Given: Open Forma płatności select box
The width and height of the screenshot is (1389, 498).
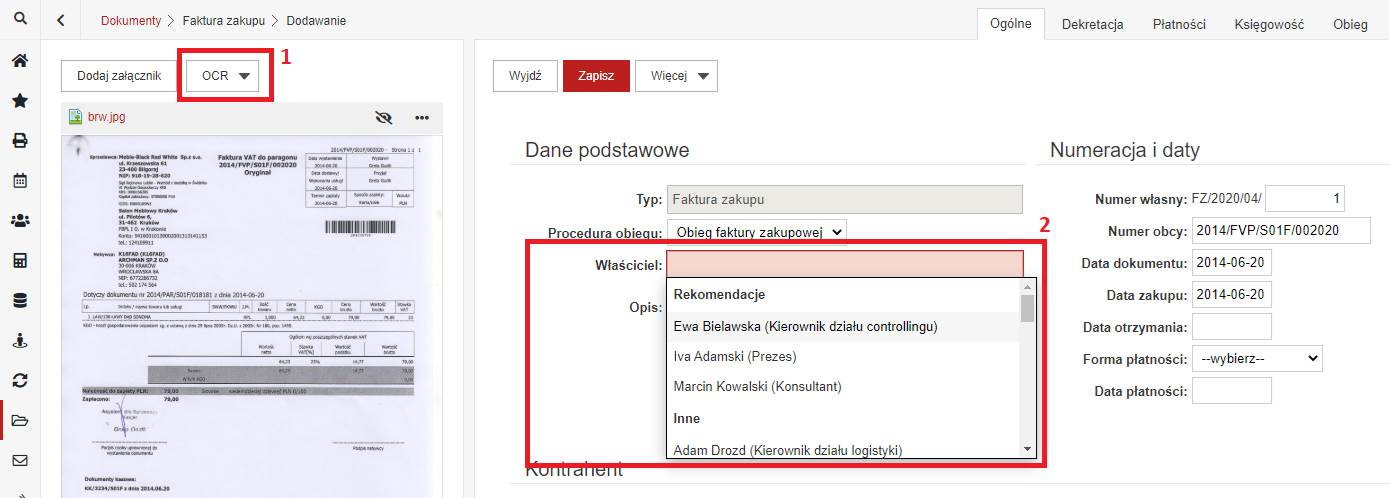Looking at the screenshot, I should 1257,358.
